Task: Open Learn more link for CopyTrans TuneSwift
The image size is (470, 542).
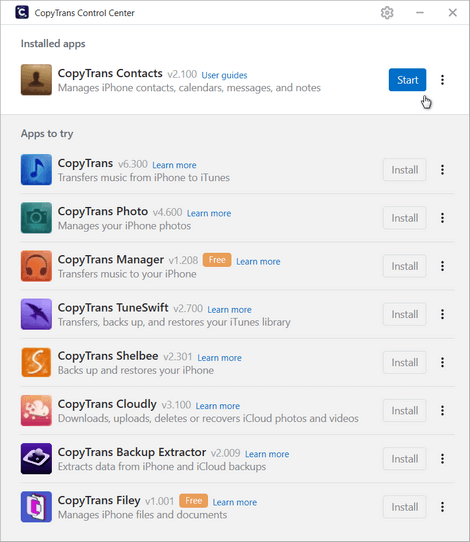Action: [229, 310]
